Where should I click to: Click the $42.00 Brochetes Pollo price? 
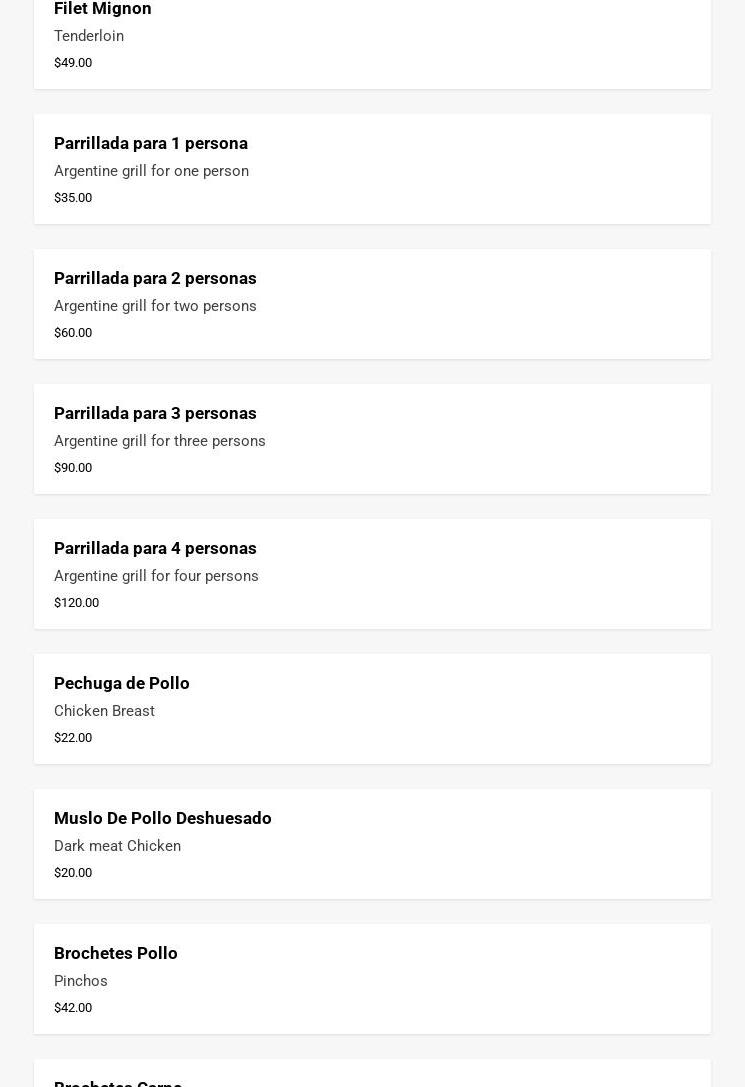[x=73, y=1007]
